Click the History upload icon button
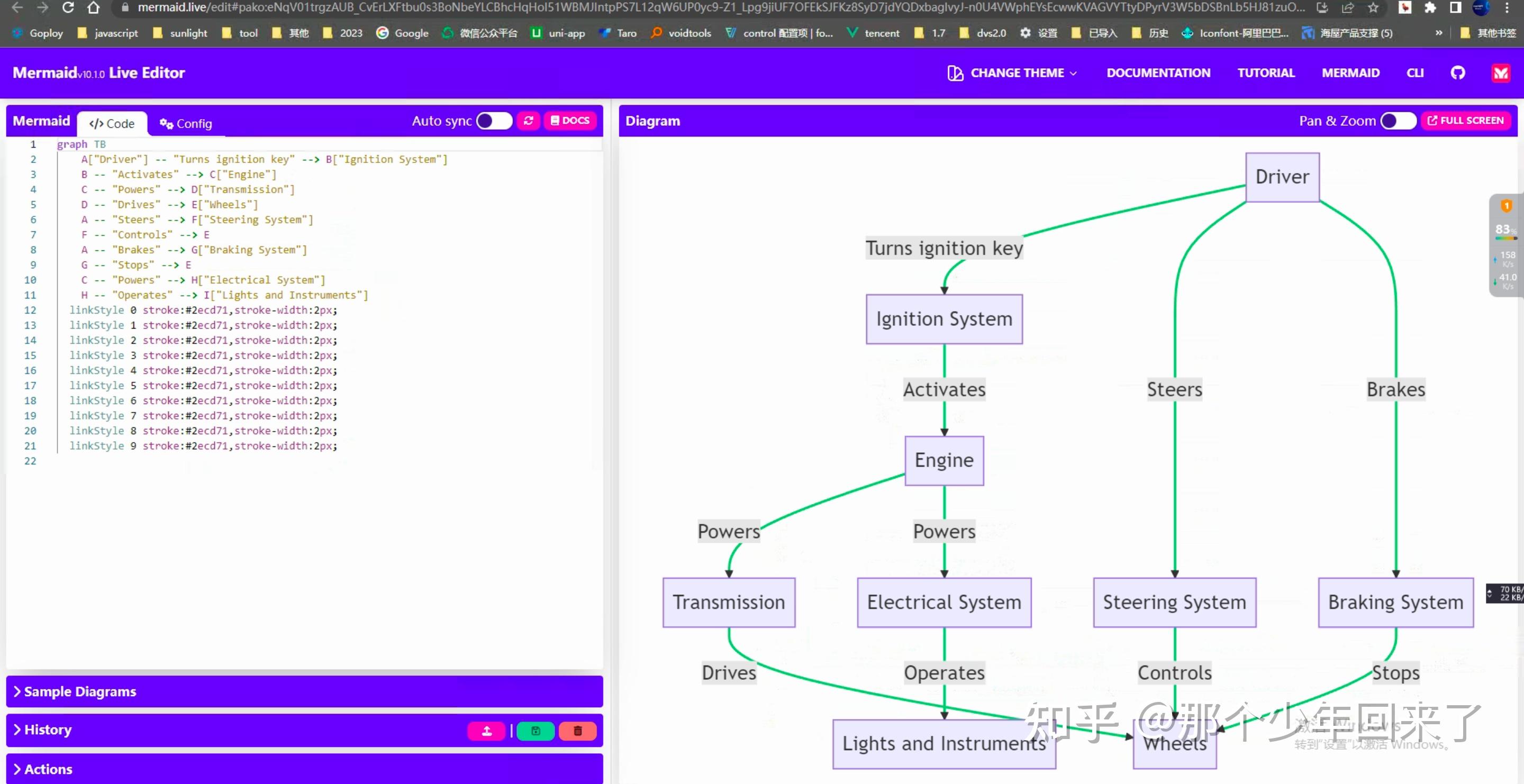The height and width of the screenshot is (784, 1524). (486, 731)
